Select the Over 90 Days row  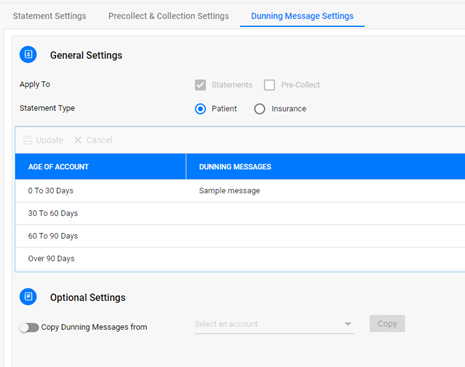coord(240,259)
